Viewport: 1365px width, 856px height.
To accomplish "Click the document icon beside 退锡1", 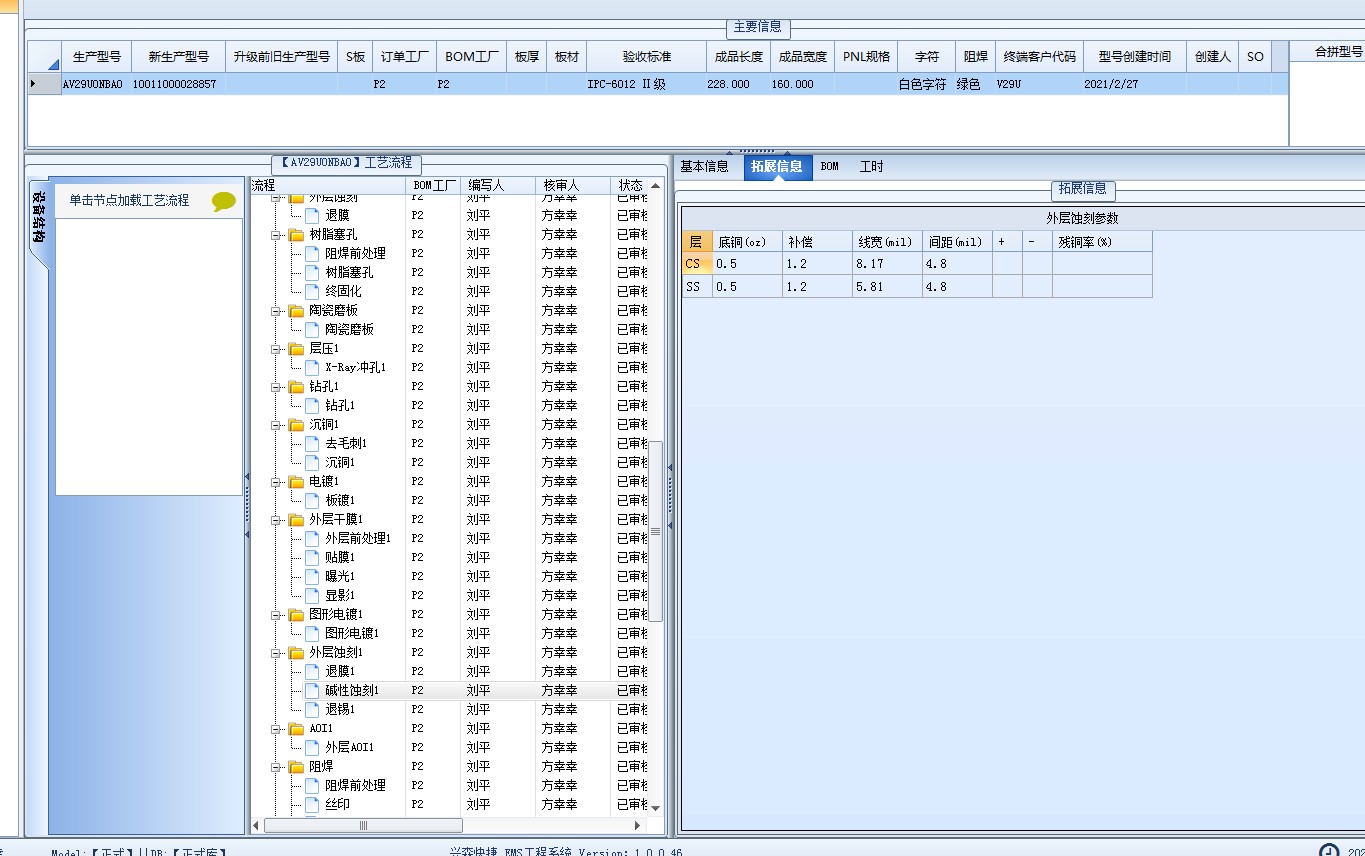I will [312, 709].
